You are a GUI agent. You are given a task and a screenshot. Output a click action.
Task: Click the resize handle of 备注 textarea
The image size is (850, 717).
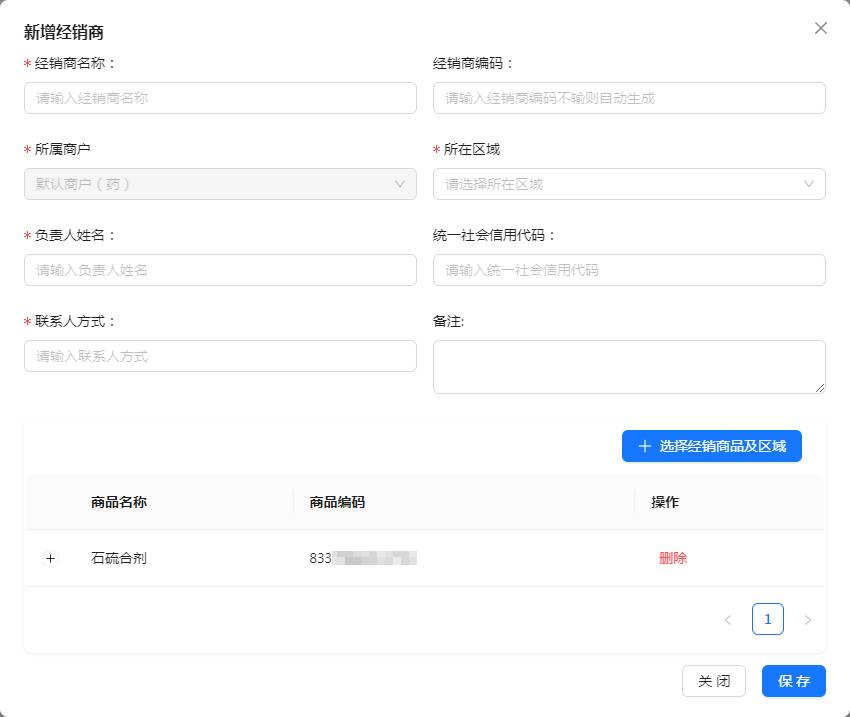(820, 388)
